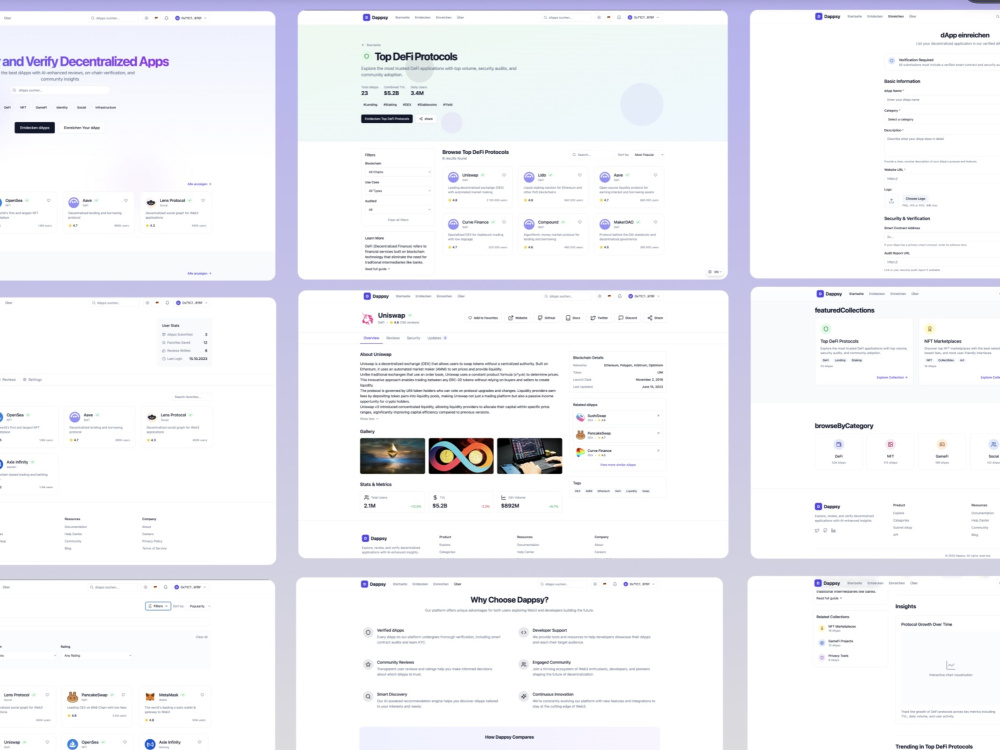Click Startseite nav item in Uniswap page header
Screen dimensions: 1000x750
(x=403, y=296)
